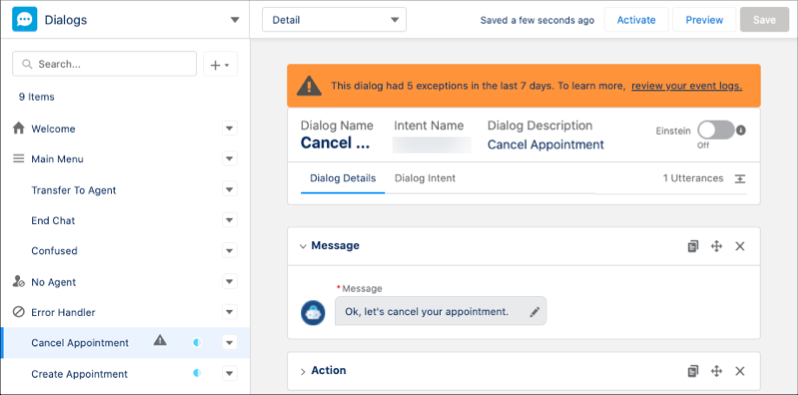
Task: Click the 1 Utterances label
Action: pos(693,178)
